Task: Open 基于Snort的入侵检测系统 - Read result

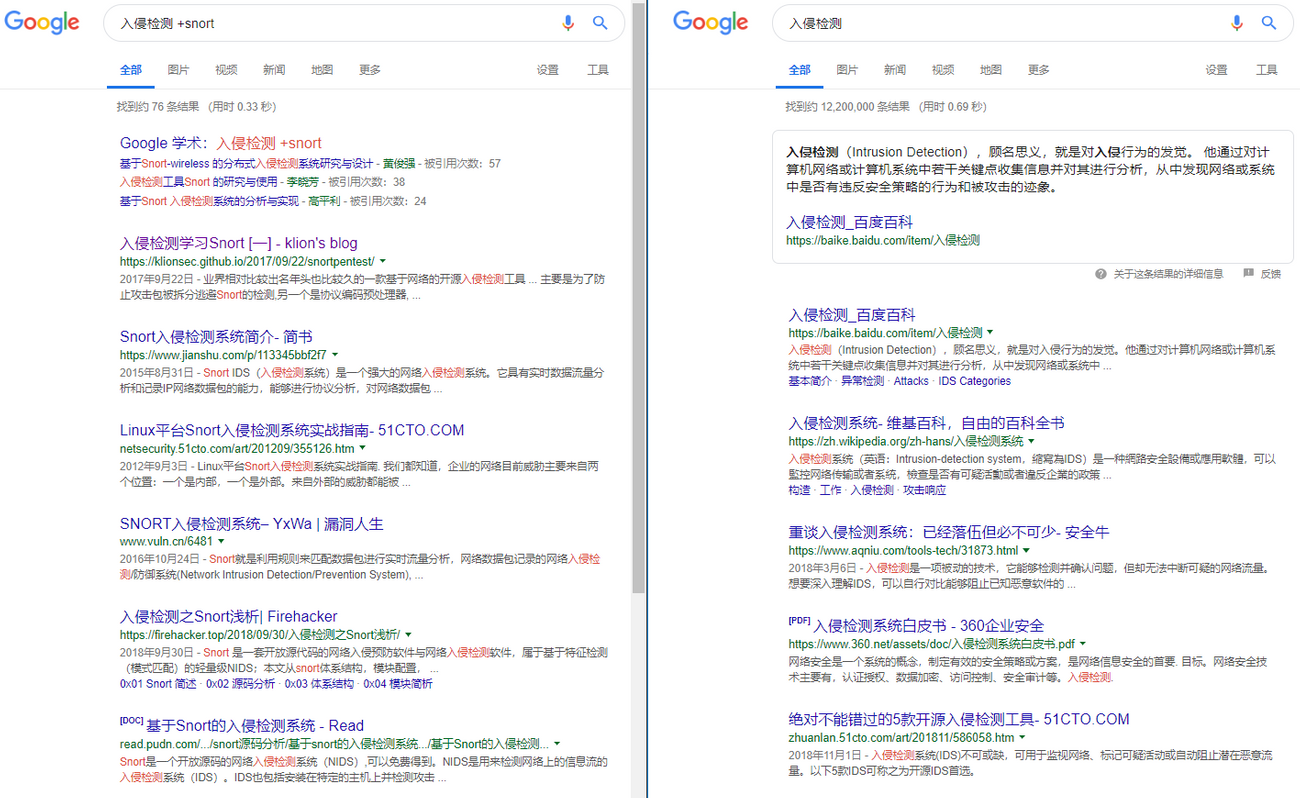Action: tap(255, 726)
